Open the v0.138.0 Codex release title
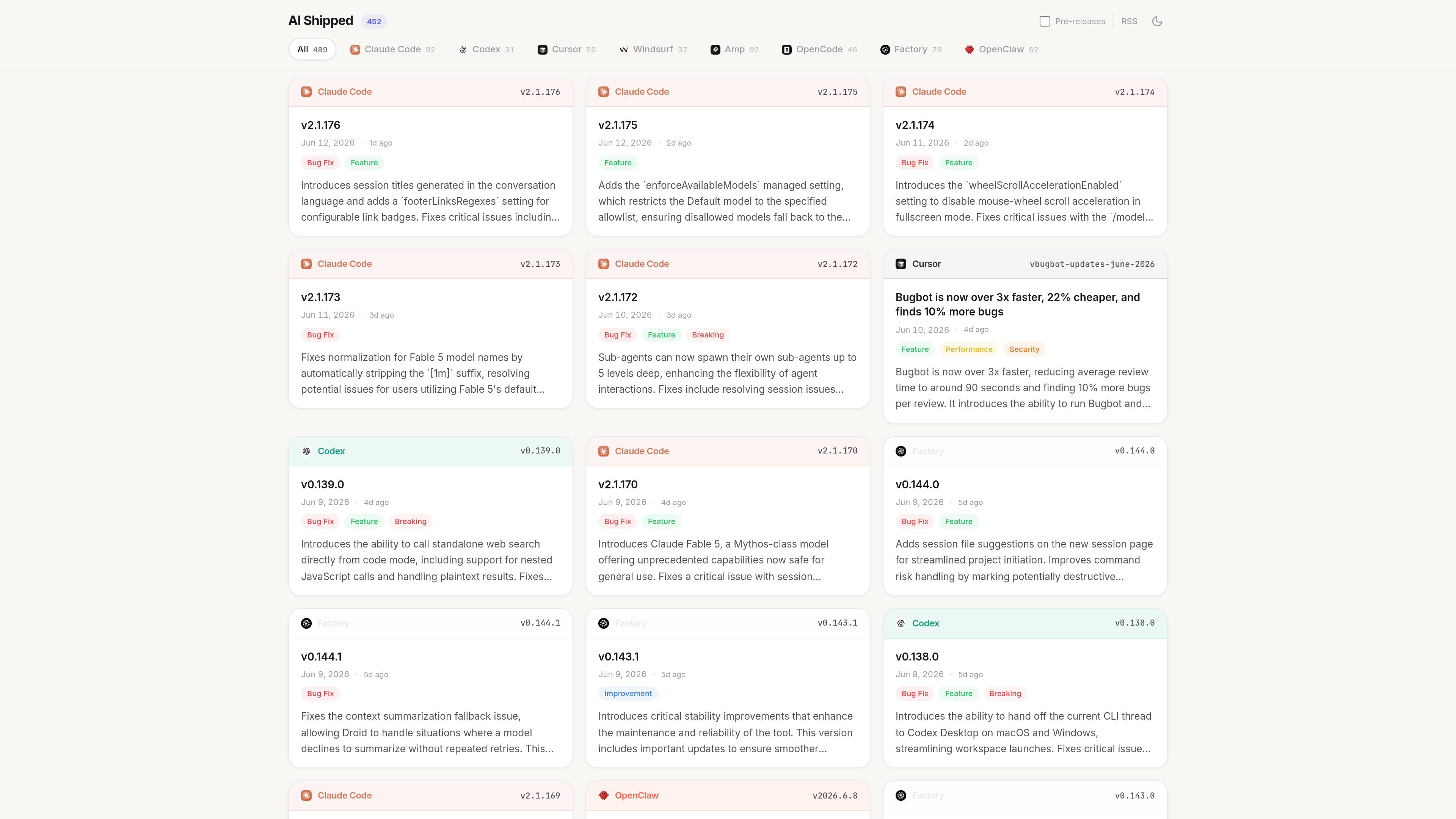The image size is (1456, 819). click(917, 657)
